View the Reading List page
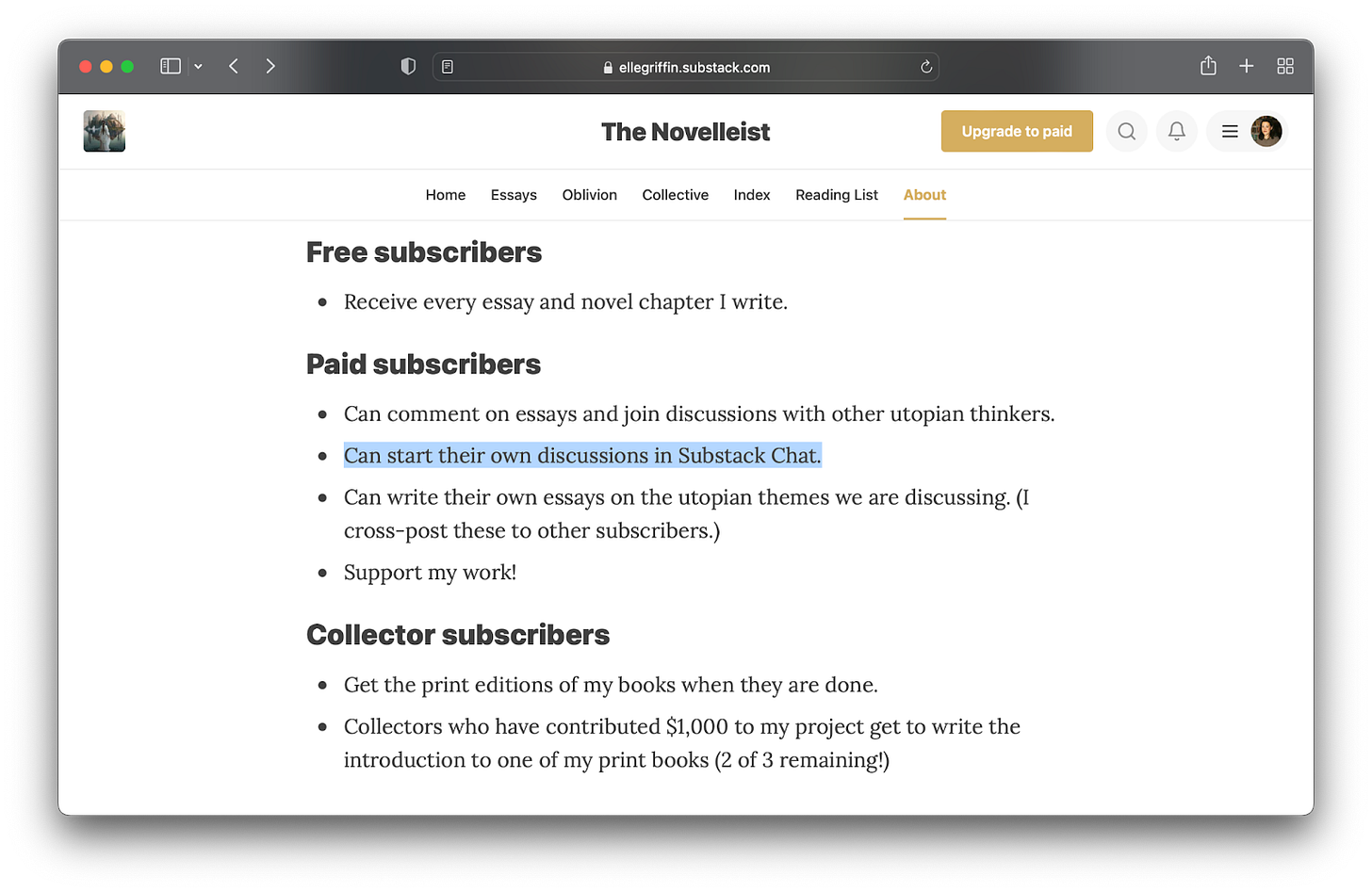 click(x=836, y=195)
